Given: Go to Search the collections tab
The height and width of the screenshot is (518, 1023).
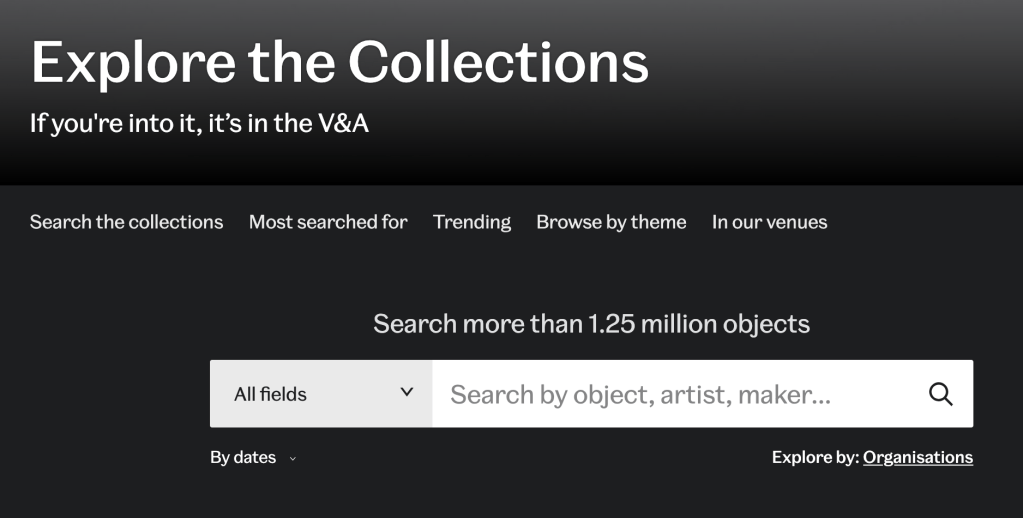Looking at the screenshot, I should (x=126, y=222).
